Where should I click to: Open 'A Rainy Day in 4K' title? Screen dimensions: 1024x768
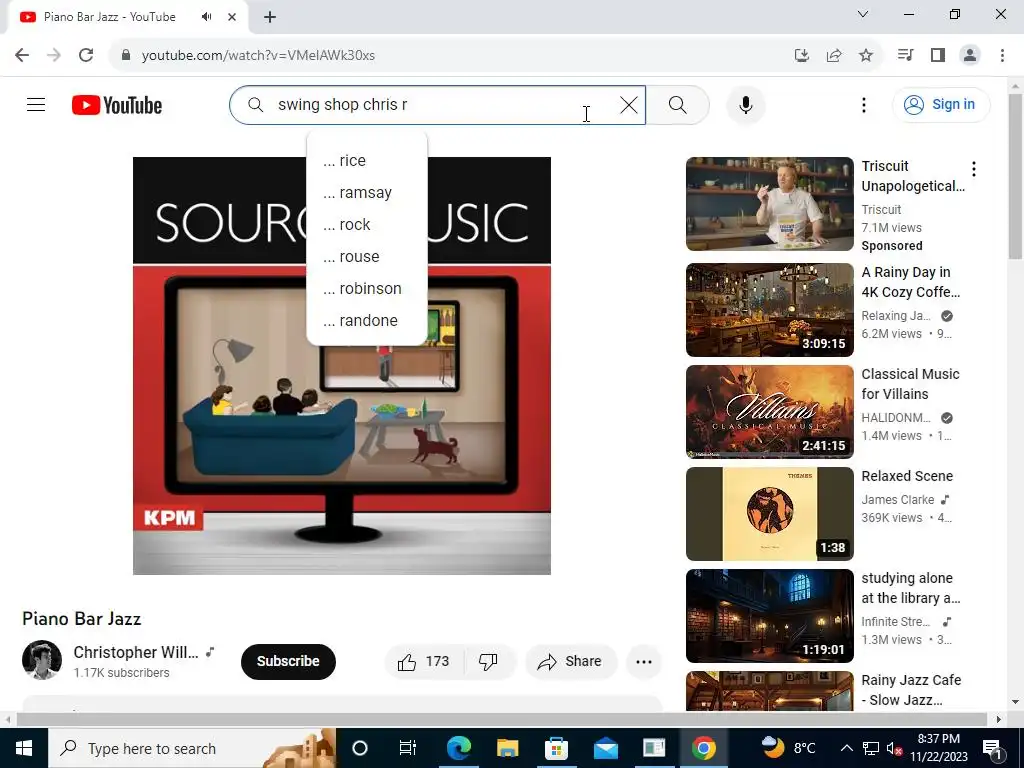point(910,281)
